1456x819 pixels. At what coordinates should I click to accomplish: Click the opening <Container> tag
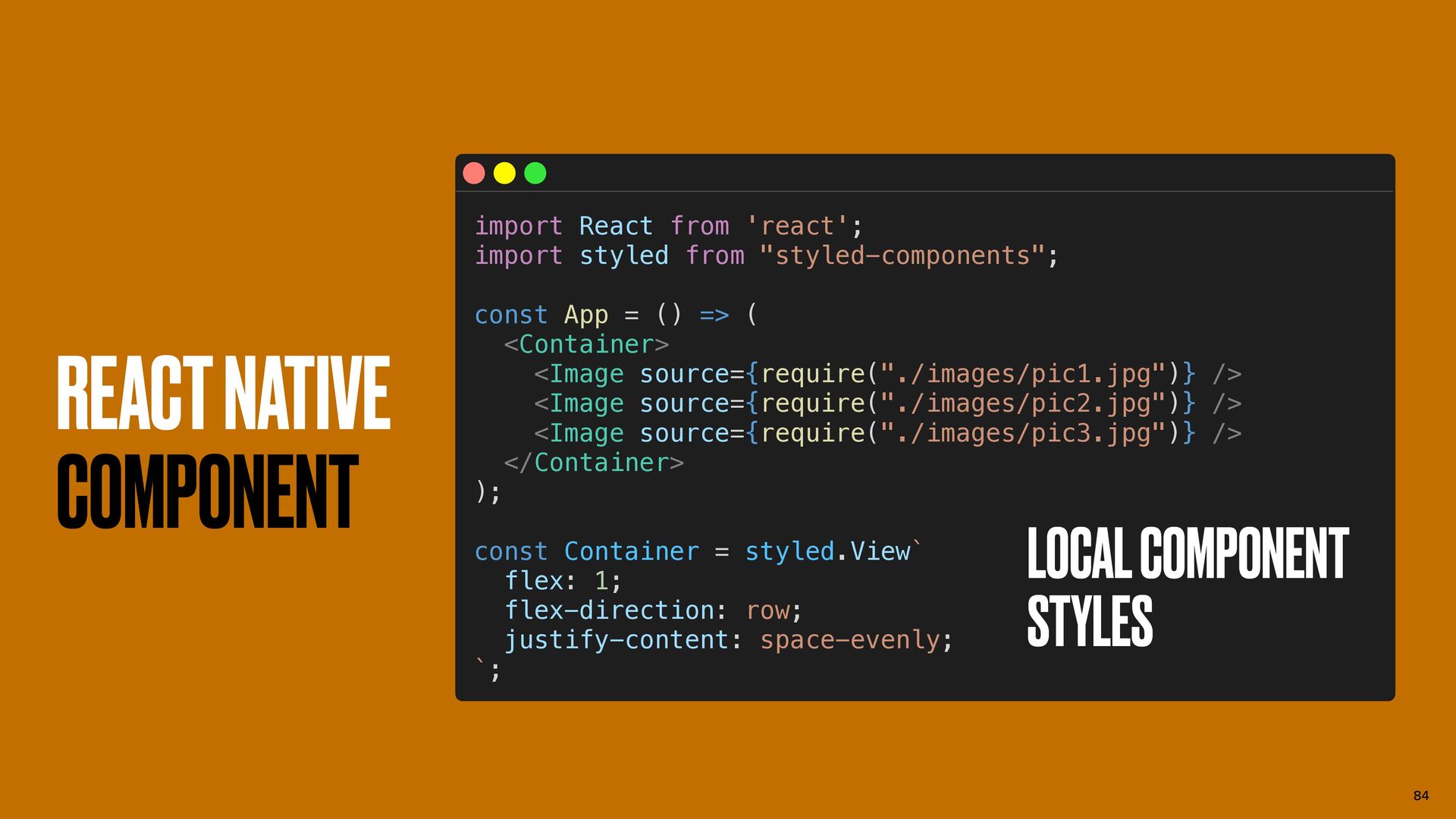coord(586,344)
